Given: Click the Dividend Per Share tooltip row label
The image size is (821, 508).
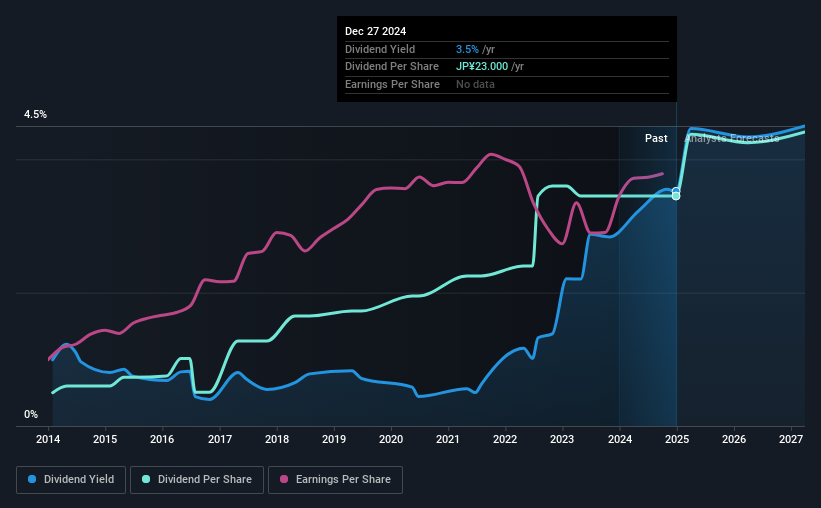Looking at the screenshot, I should pyautogui.click(x=392, y=67).
